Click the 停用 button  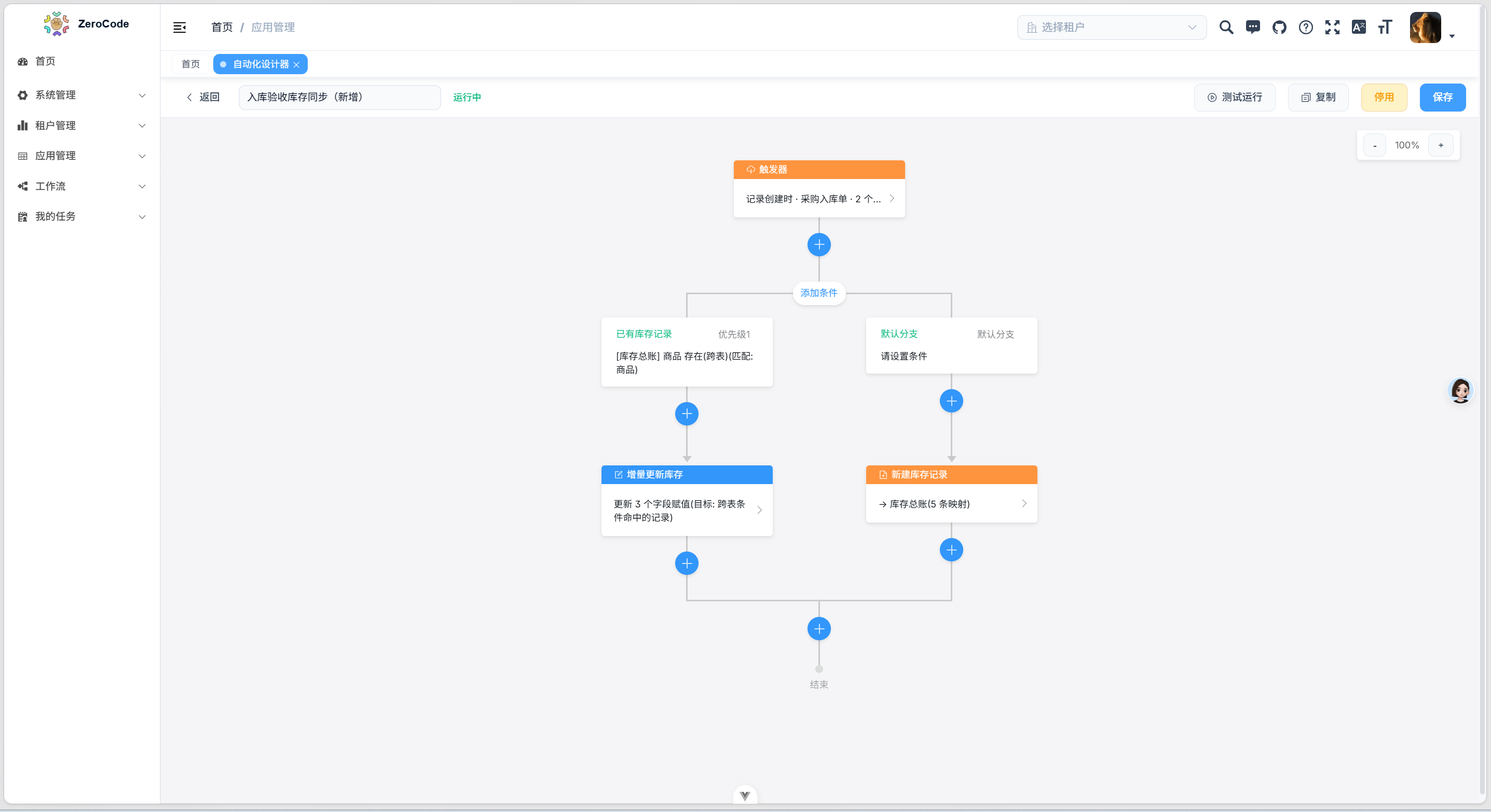pos(1384,97)
